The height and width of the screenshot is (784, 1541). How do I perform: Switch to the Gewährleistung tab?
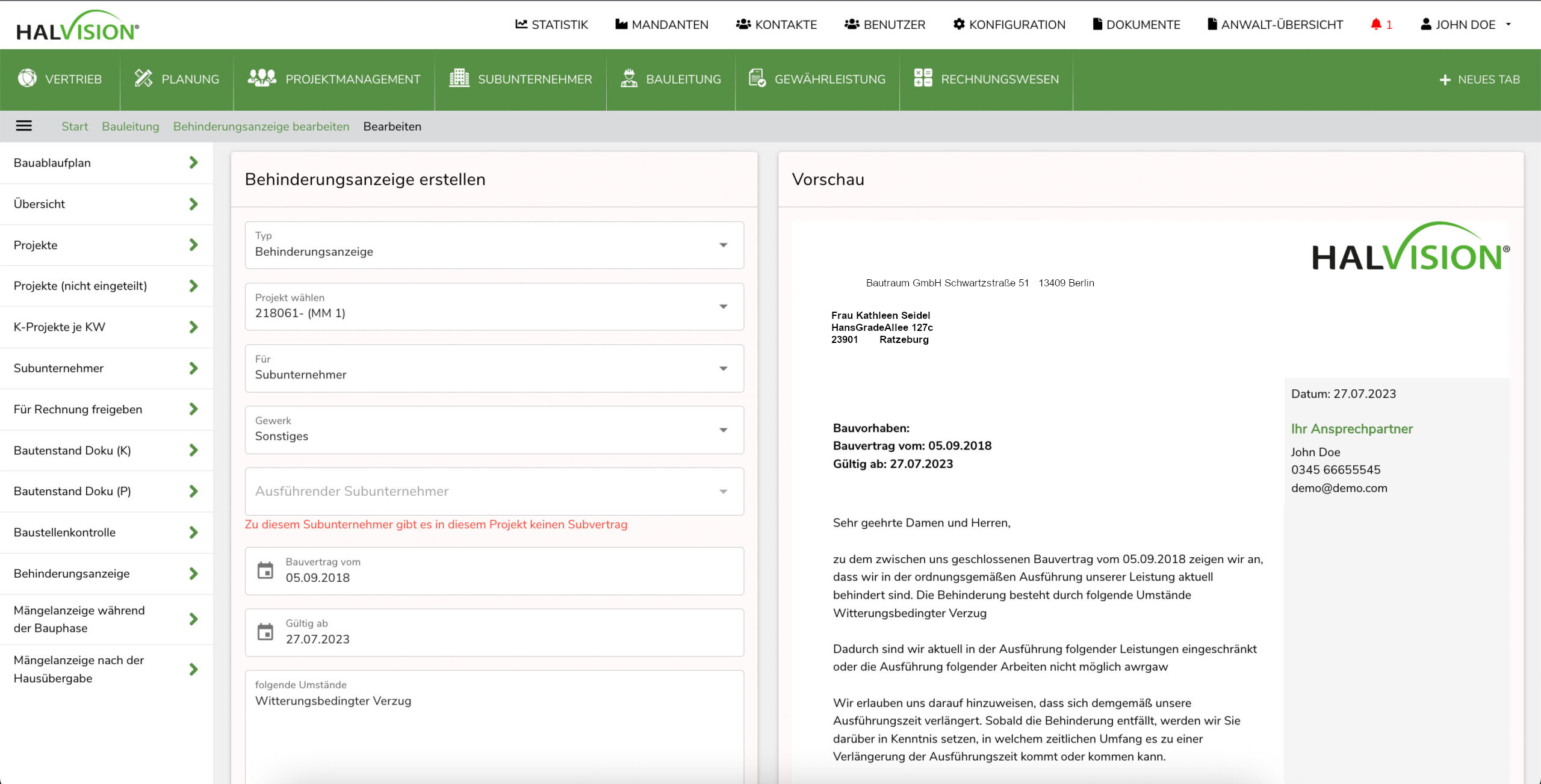coord(817,79)
